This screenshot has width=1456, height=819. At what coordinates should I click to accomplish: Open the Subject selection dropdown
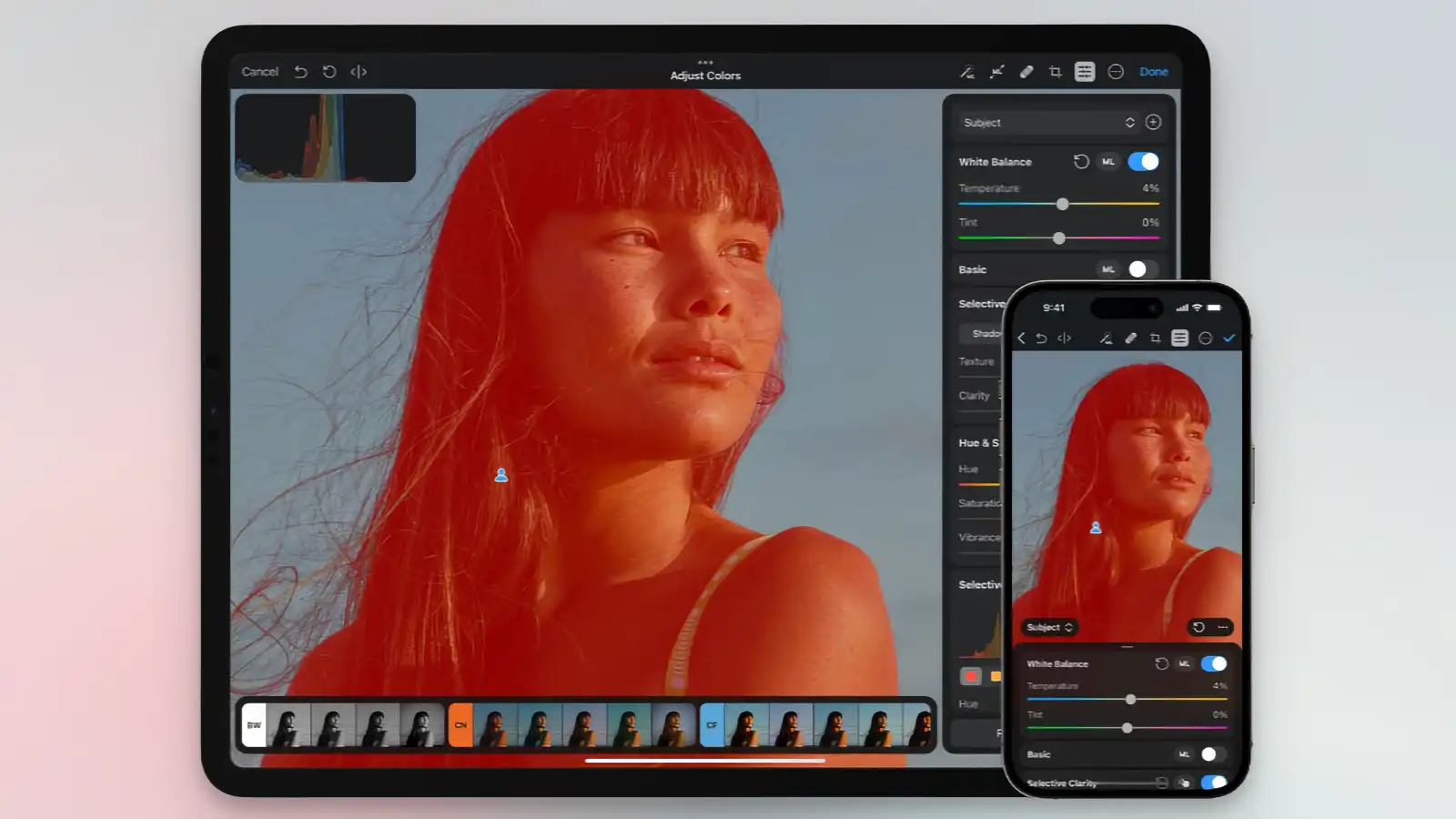click(x=1045, y=122)
